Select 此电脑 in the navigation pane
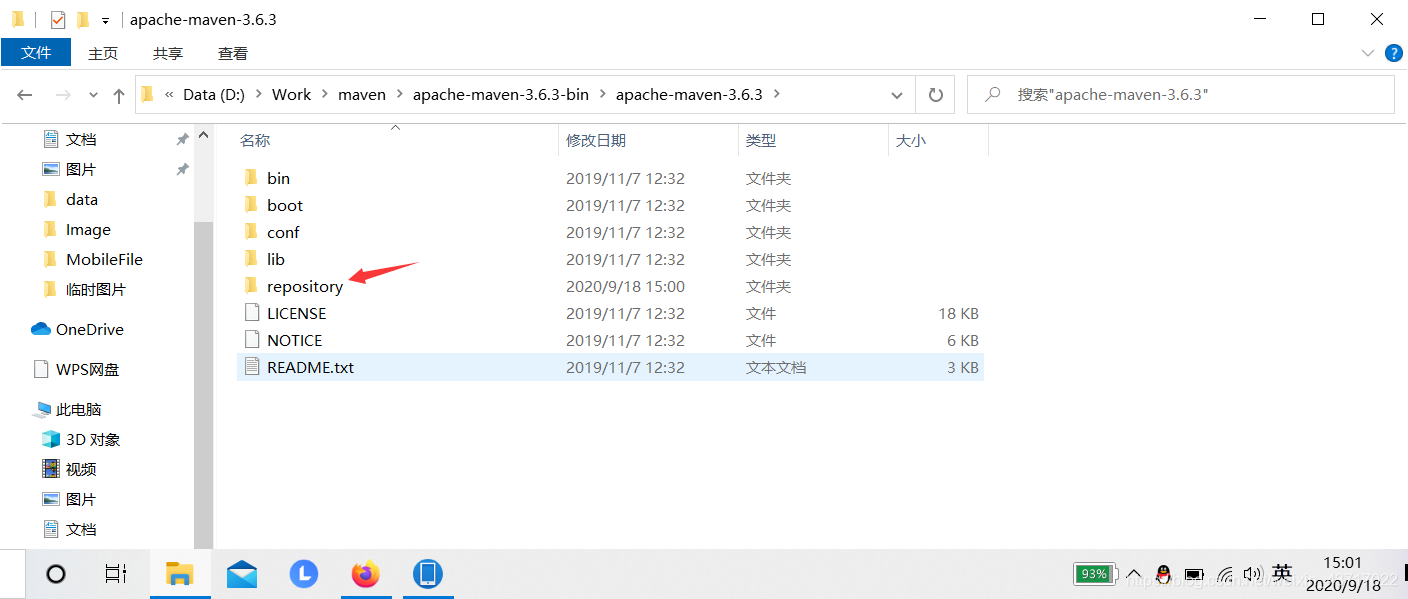Viewport: 1408px width, 599px height. [x=79, y=409]
